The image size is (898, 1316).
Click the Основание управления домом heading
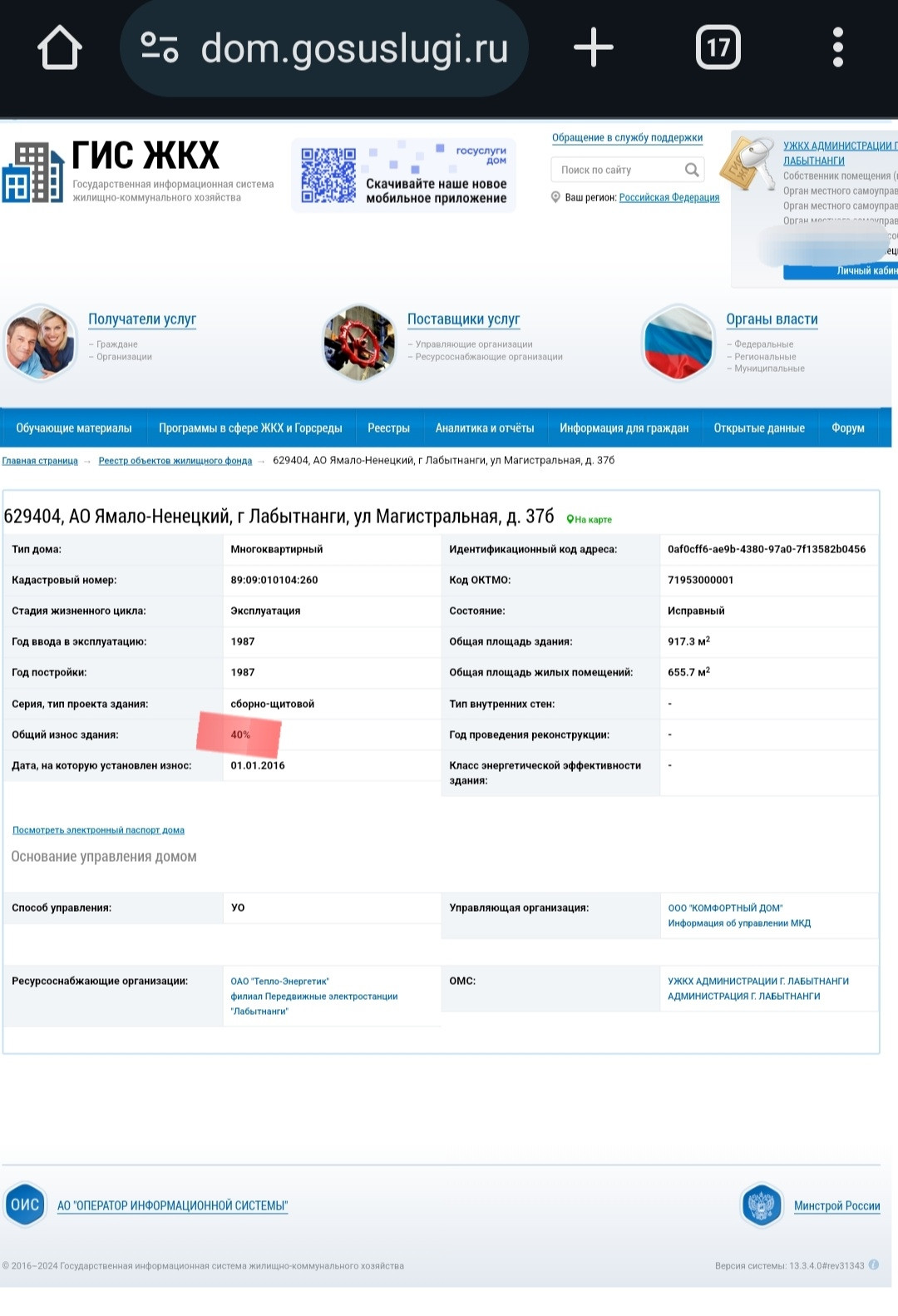[x=104, y=857]
